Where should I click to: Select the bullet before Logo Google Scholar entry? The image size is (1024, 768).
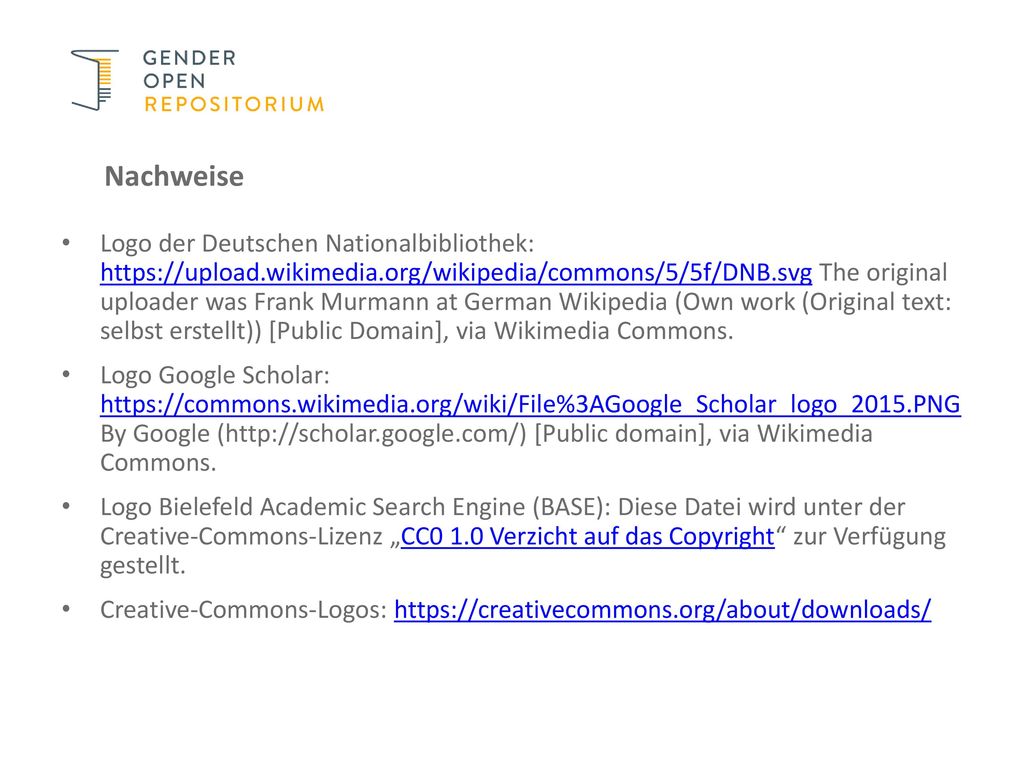tap(66, 375)
